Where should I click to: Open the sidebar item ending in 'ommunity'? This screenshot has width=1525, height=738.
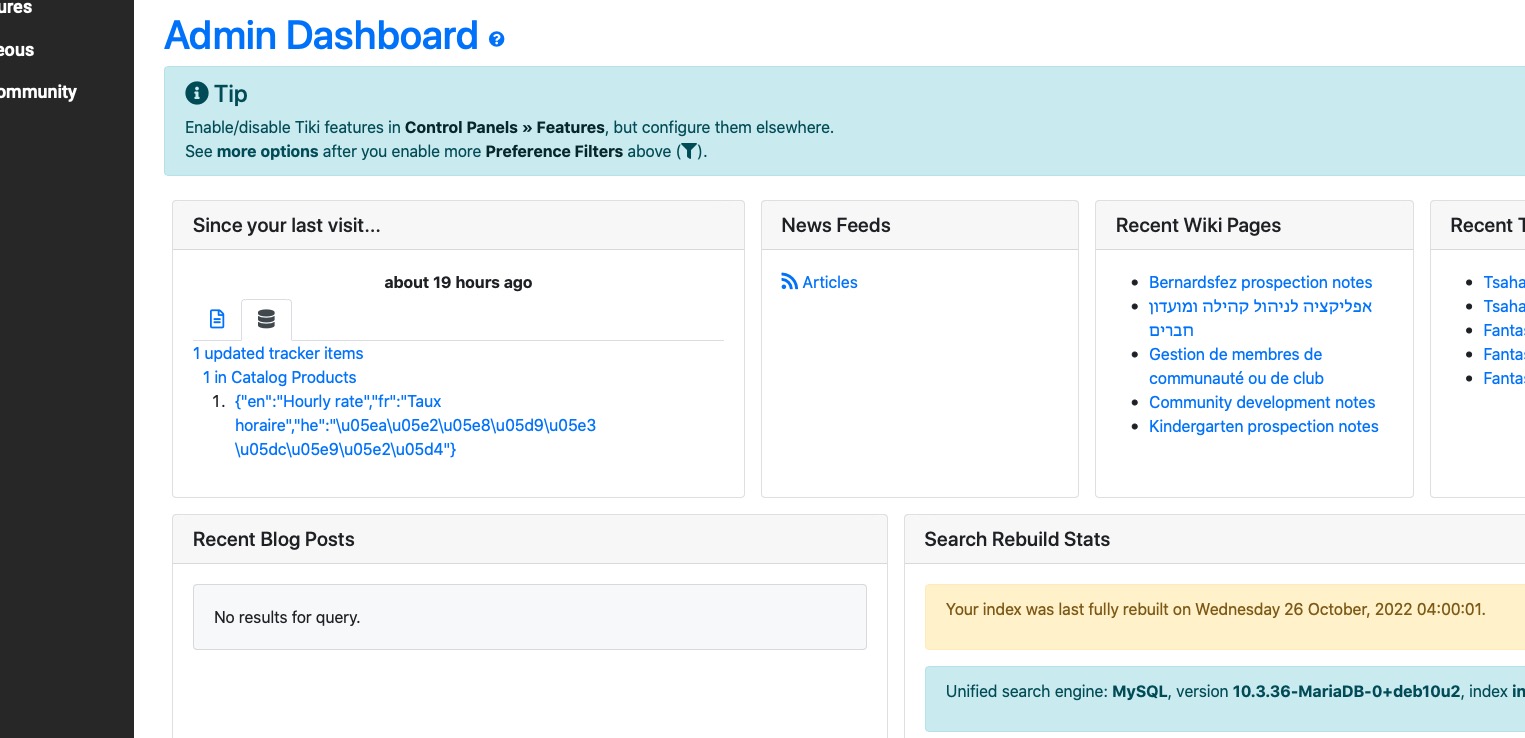(x=38, y=92)
